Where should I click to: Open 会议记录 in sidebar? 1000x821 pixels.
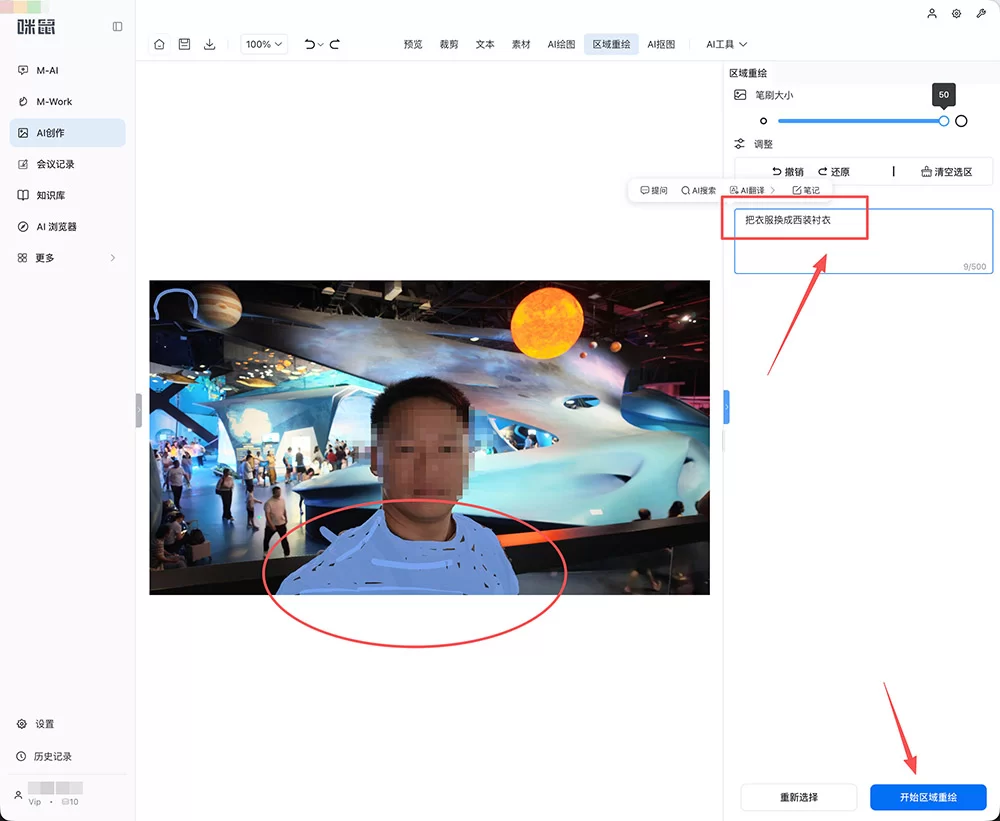click(x=68, y=164)
